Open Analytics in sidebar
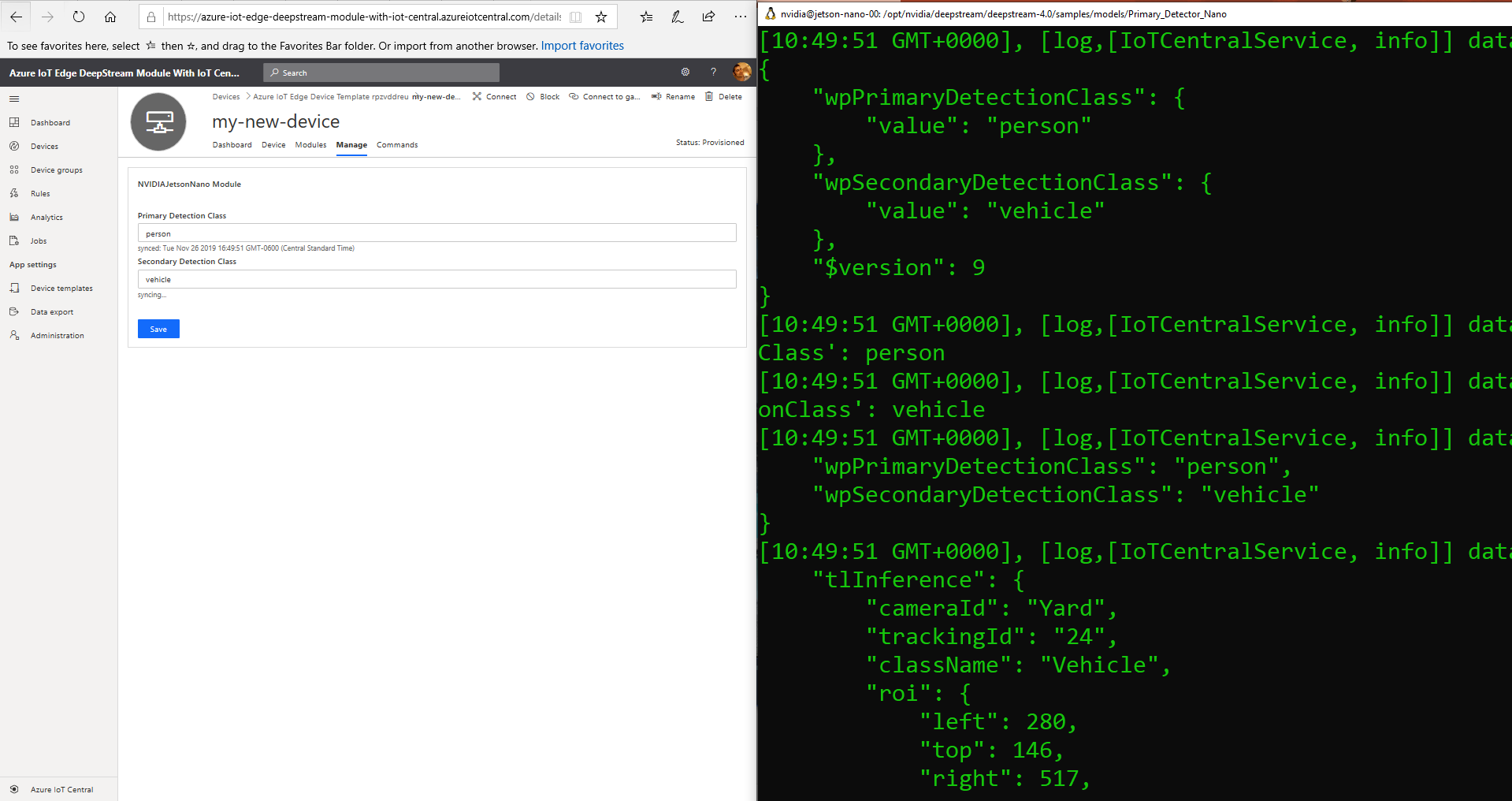This screenshot has width=1512, height=801. pyautogui.click(x=46, y=218)
